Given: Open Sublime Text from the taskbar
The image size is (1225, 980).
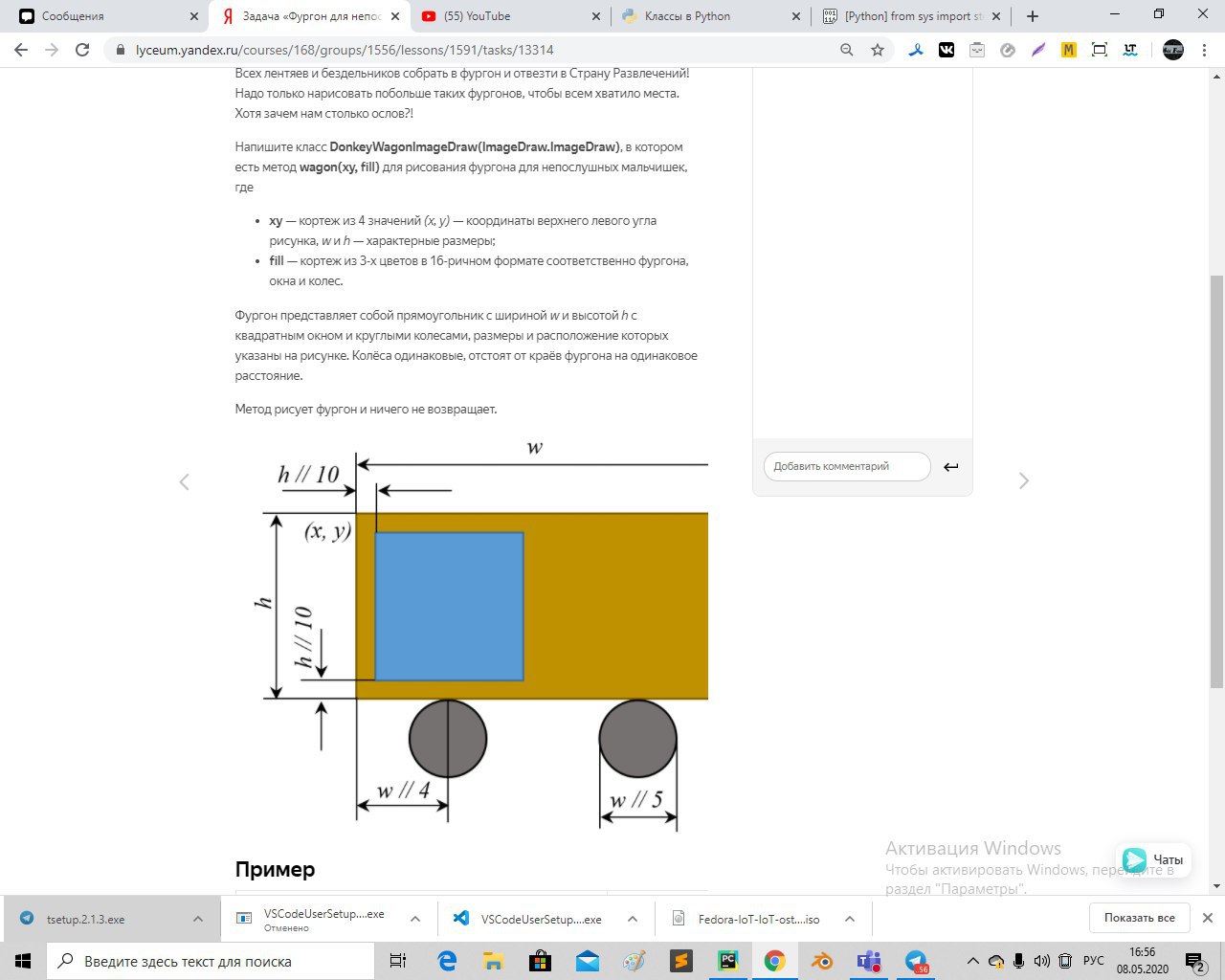Looking at the screenshot, I should click(x=681, y=961).
